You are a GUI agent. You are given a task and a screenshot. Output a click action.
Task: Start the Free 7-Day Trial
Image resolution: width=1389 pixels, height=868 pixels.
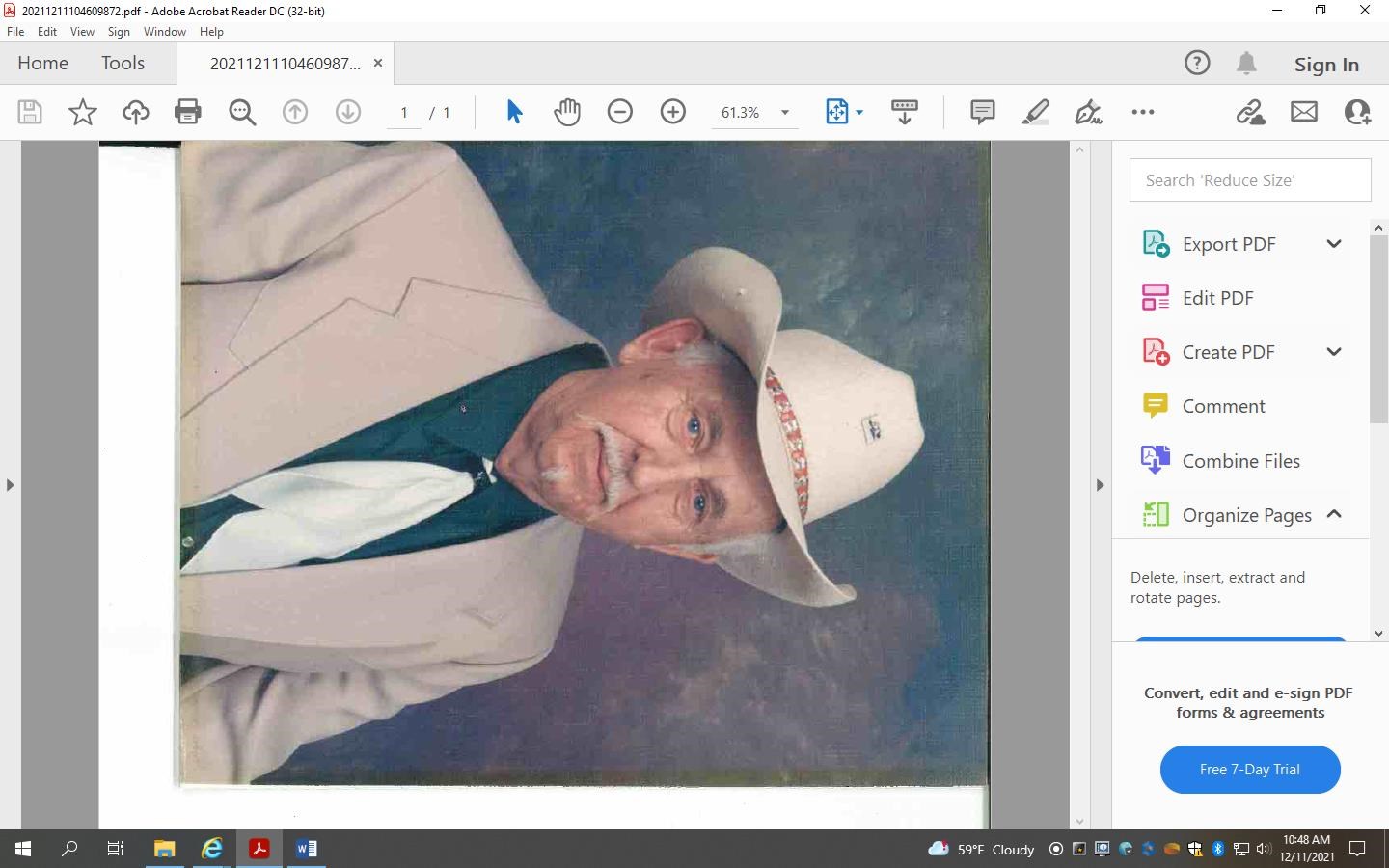coord(1250,770)
